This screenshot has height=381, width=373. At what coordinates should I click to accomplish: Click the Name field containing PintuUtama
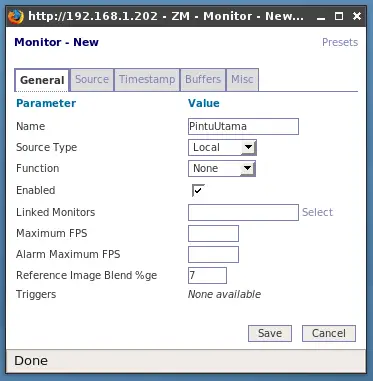[243, 126]
